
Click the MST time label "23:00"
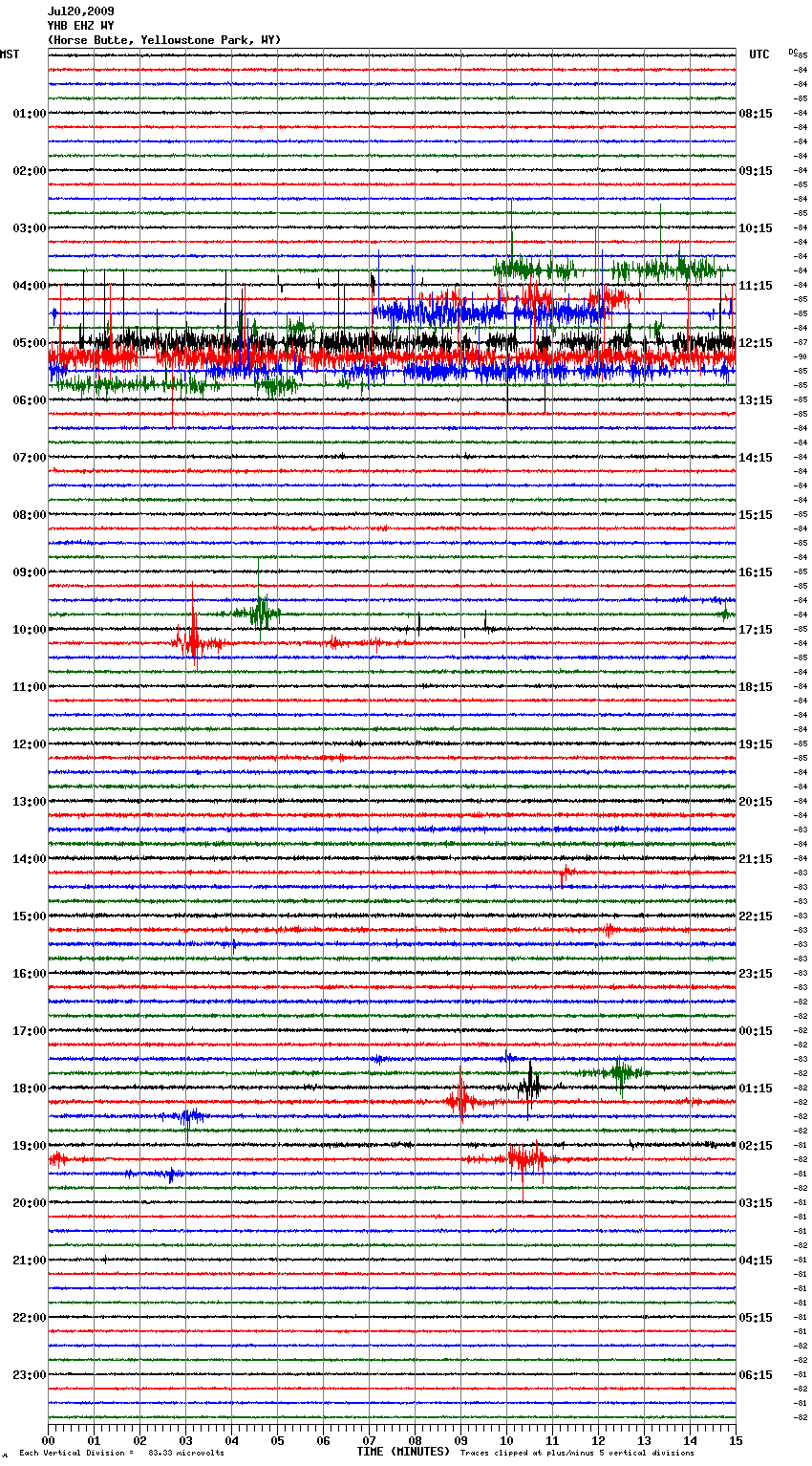pyautogui.click(x=30, y=1375)
